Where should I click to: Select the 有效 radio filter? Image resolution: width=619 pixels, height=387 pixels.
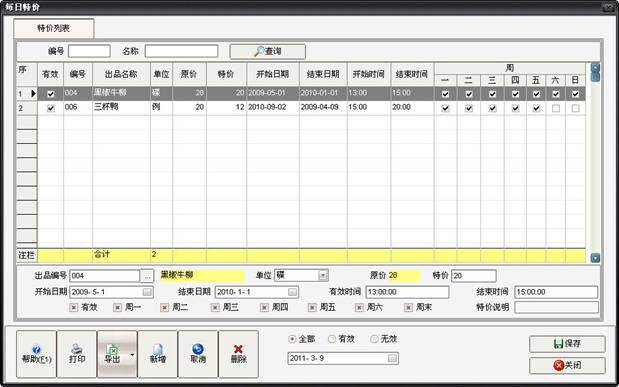[332, 339]
